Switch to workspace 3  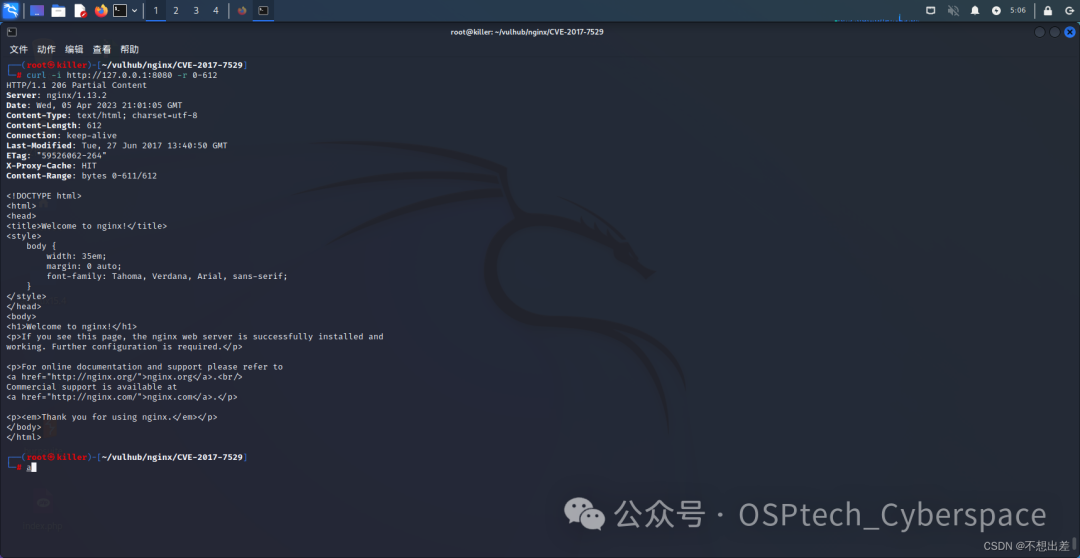[196, 10]
